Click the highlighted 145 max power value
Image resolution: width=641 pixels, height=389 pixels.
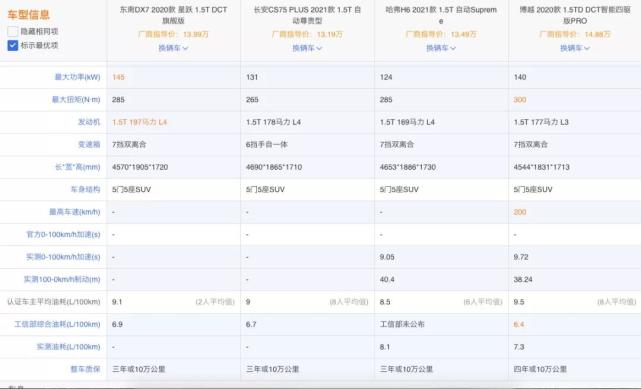pos(118,77)
